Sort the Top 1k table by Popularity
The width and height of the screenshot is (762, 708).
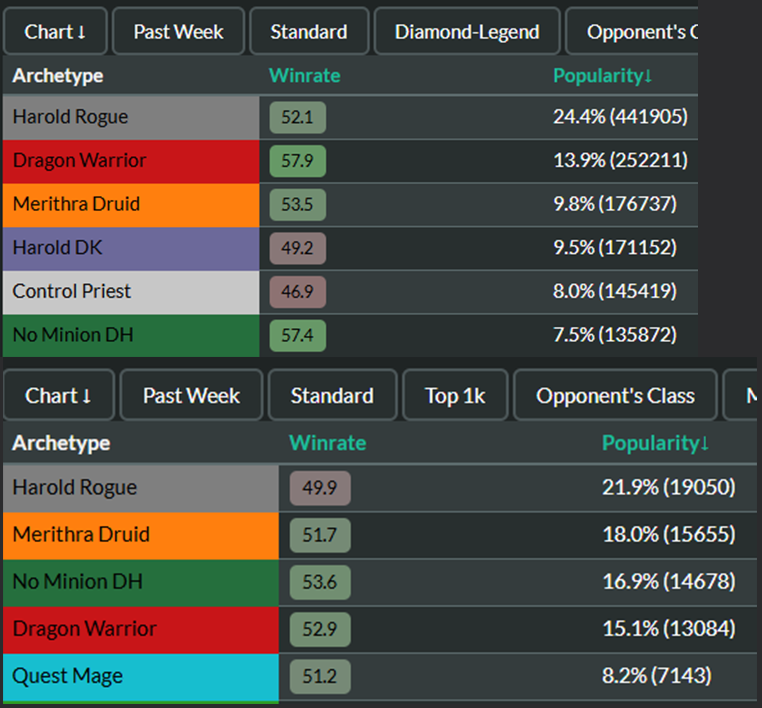[x=656, y=443]
